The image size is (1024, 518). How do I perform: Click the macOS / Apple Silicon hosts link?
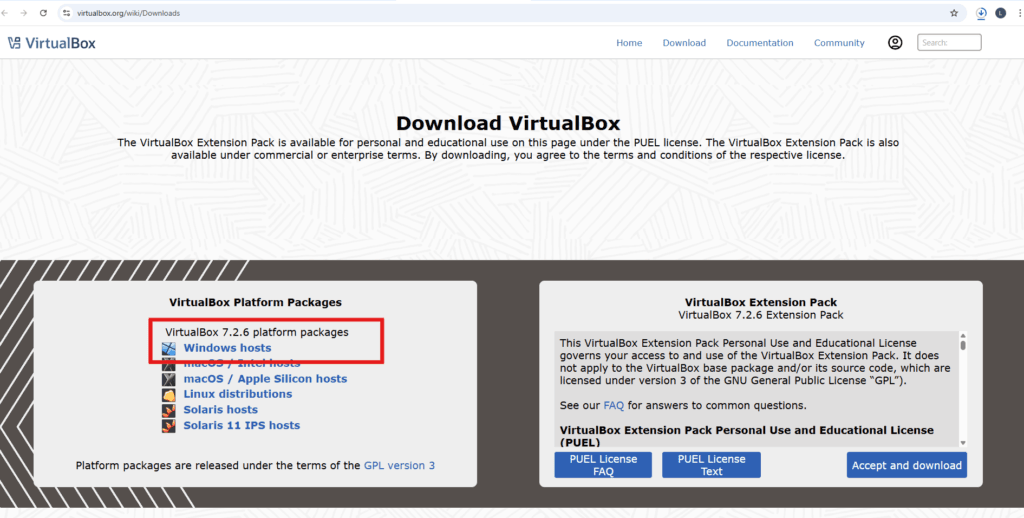coord(265,379)
